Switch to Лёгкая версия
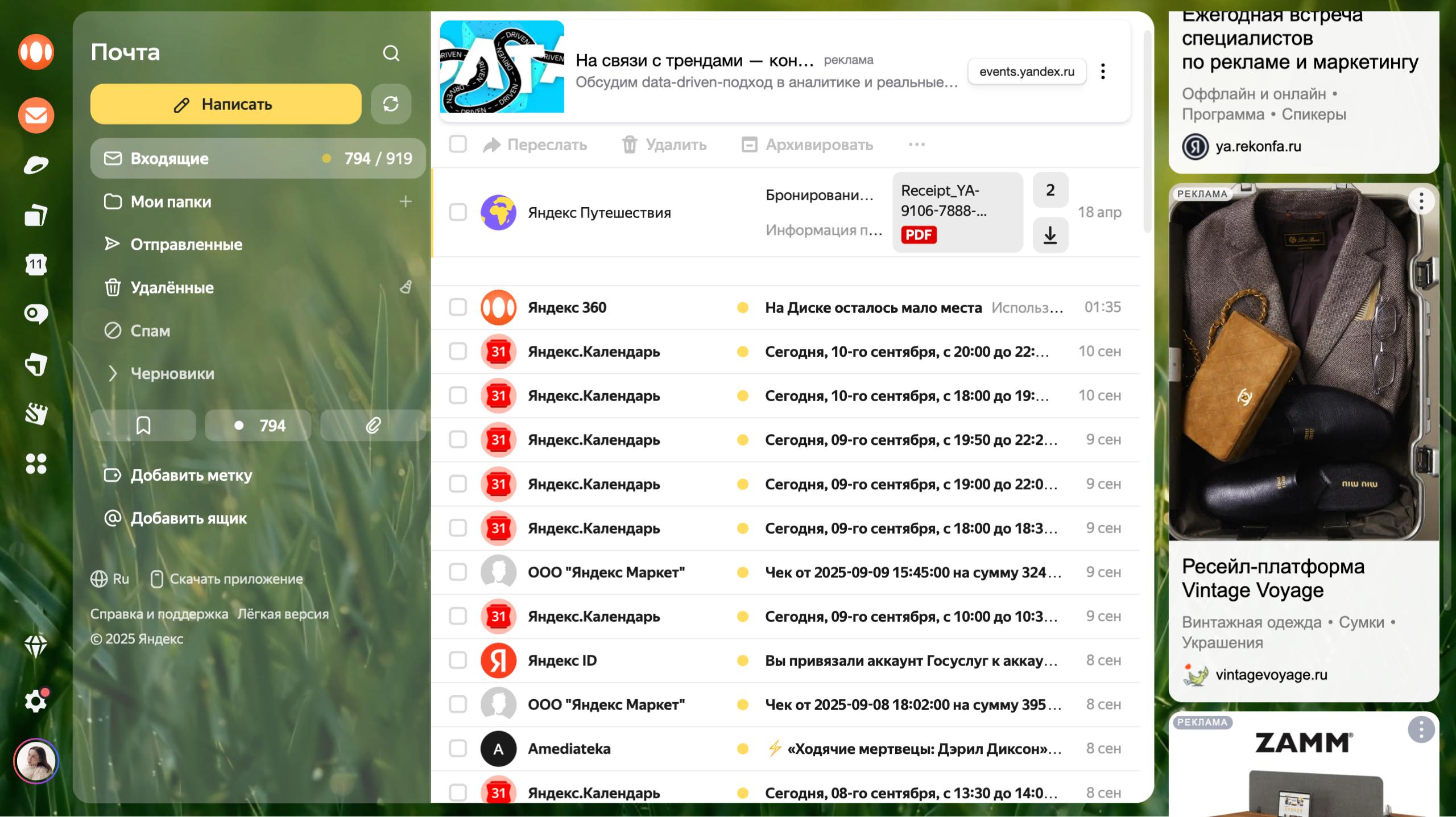 283,614
